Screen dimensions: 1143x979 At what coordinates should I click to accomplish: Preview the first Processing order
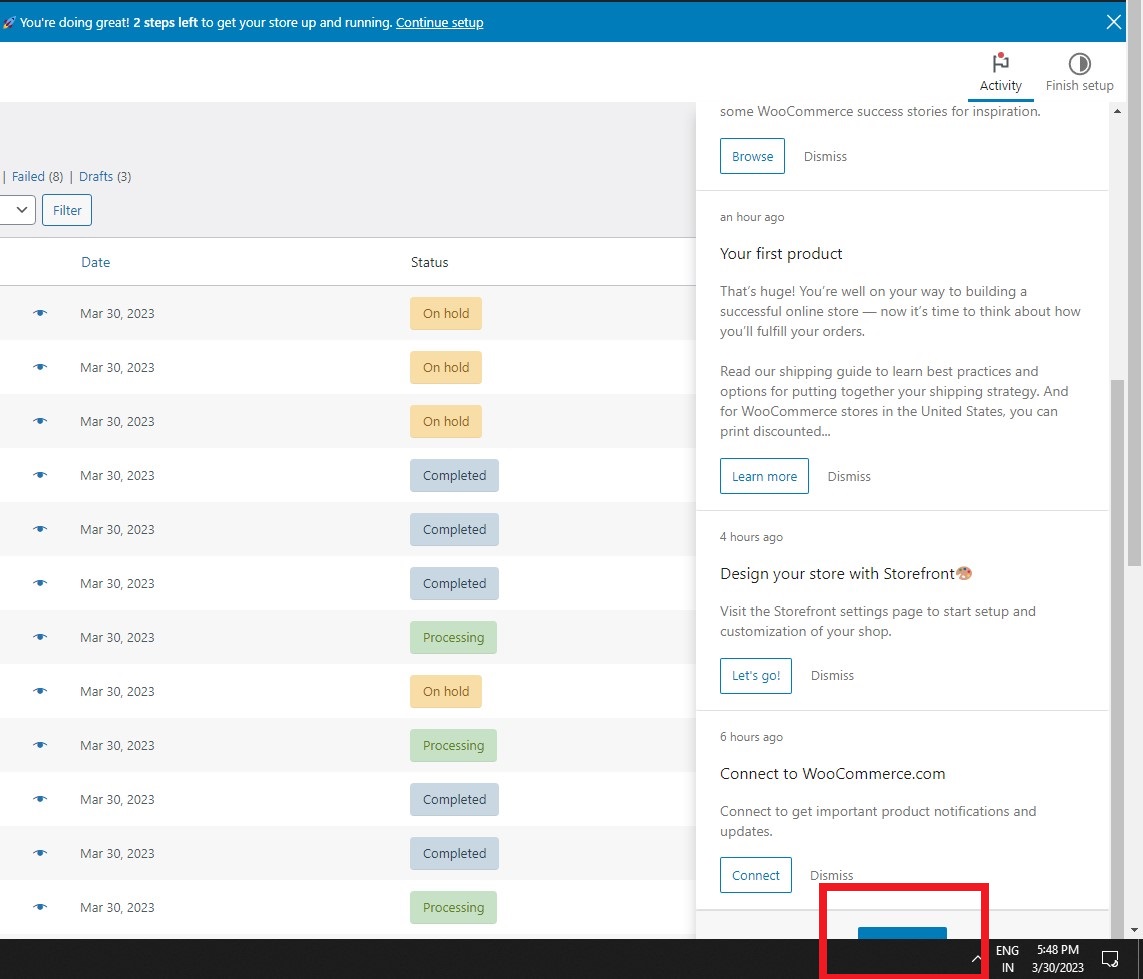[38, 637]
